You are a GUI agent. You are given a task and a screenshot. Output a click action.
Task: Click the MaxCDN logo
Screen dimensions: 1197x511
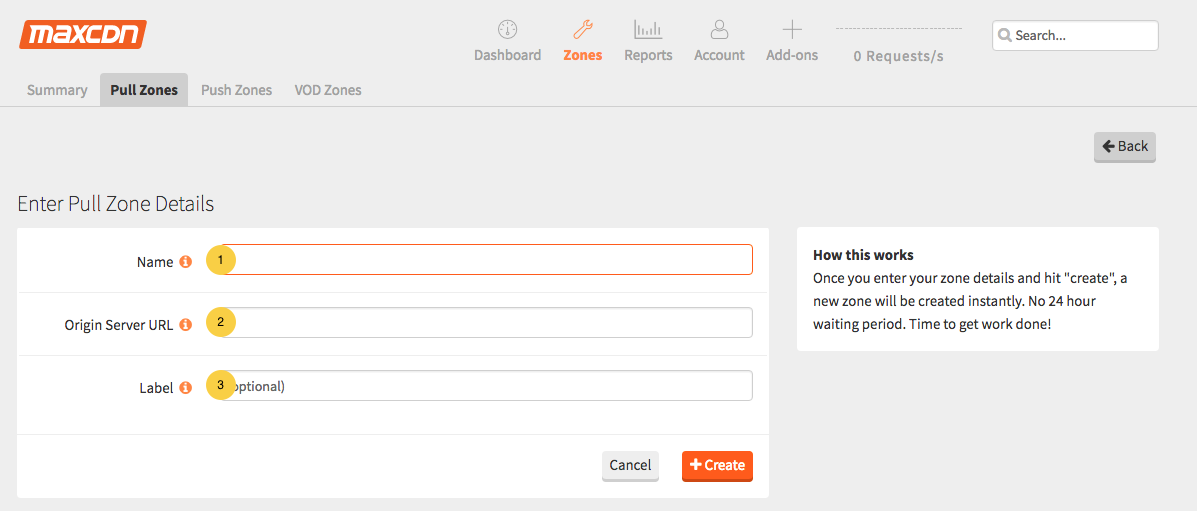tap(83, 35)
